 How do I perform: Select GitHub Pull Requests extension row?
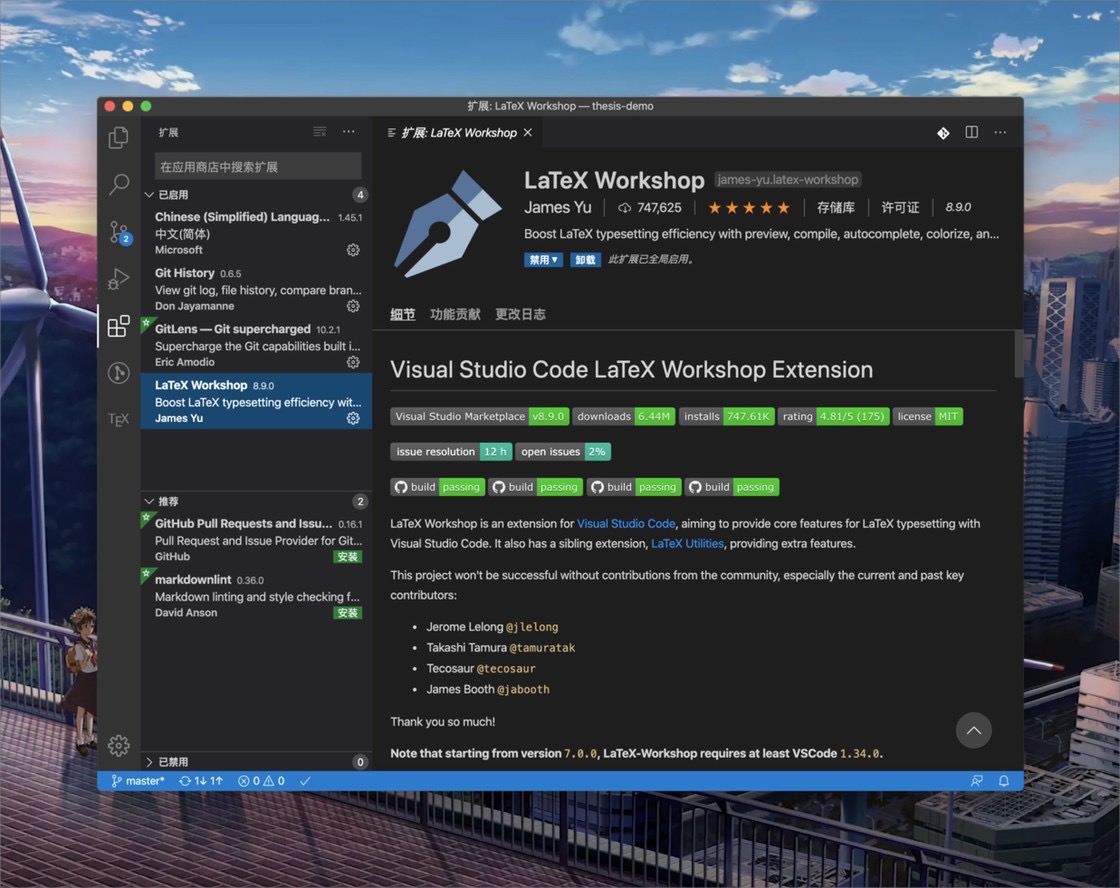256,539
